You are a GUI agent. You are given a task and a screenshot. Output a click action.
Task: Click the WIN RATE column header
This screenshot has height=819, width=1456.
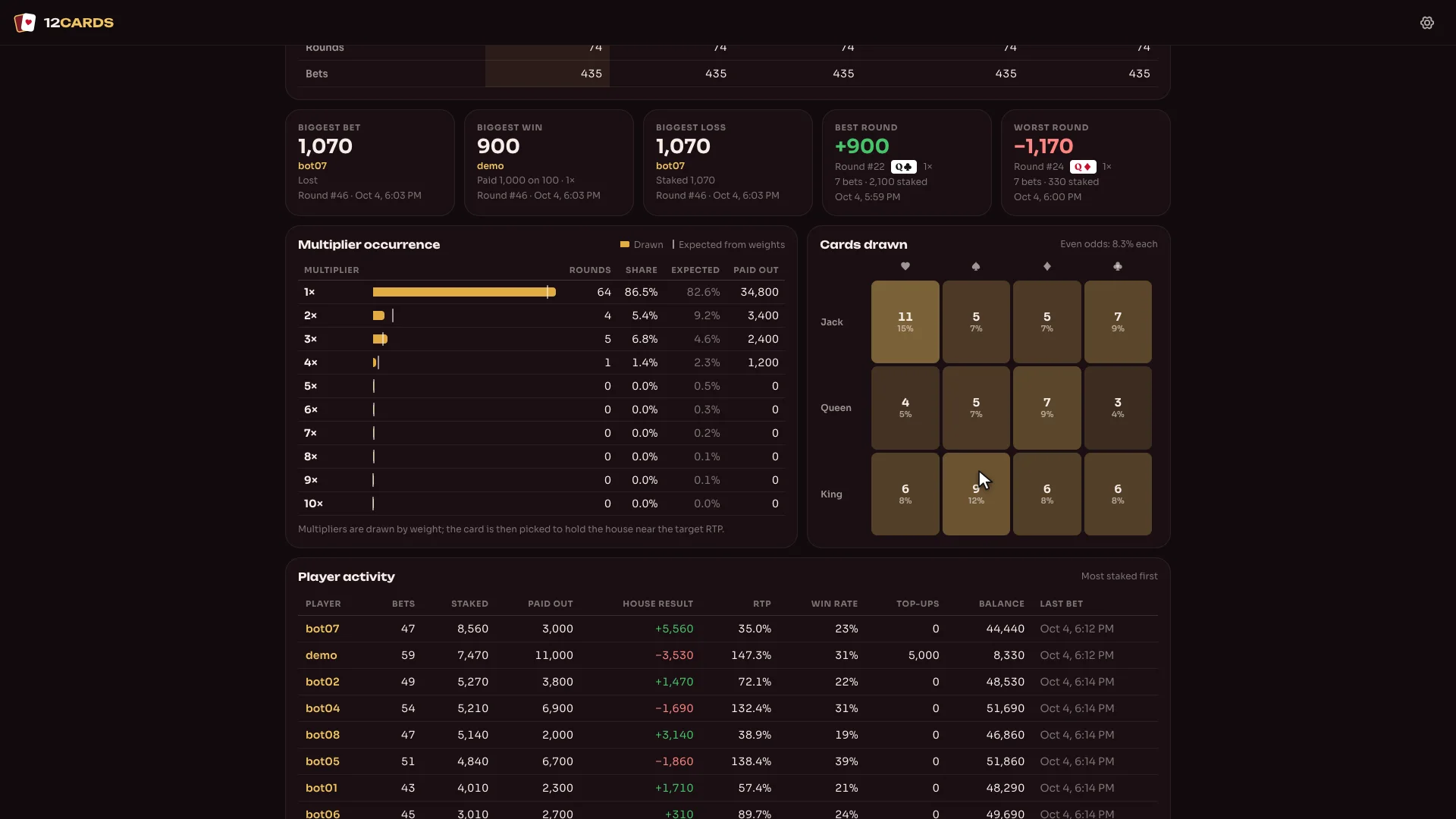click(x=834, y=604)
